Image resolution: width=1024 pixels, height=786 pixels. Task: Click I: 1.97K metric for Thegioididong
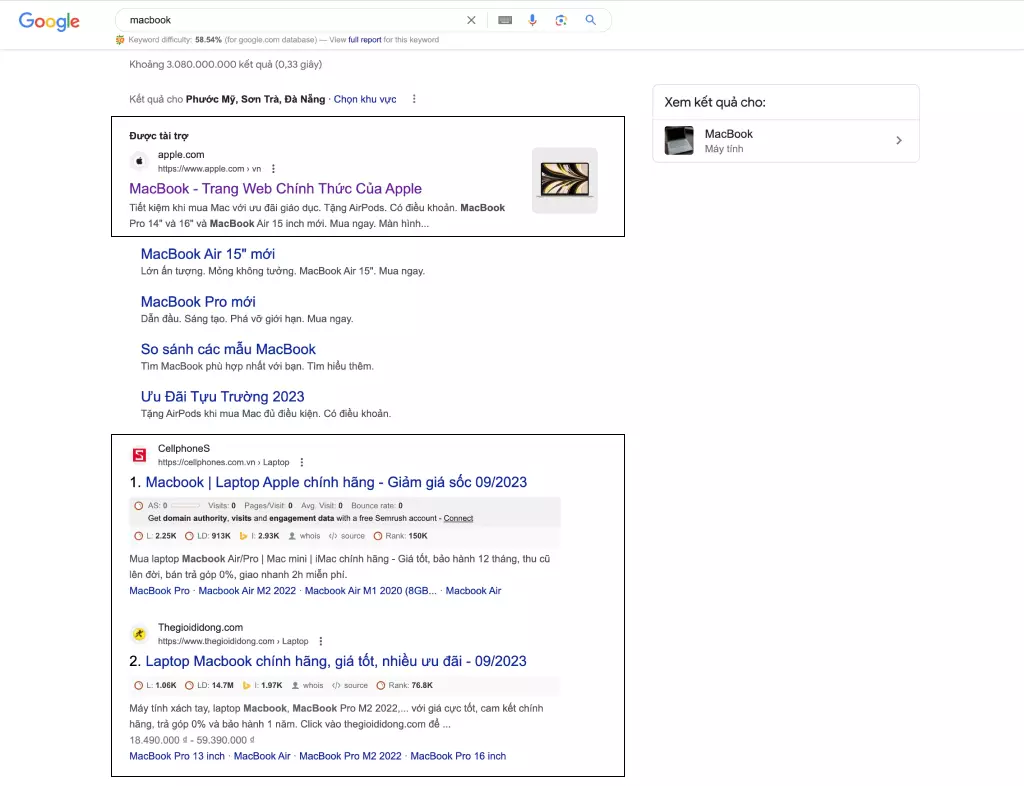pos(262,685)
